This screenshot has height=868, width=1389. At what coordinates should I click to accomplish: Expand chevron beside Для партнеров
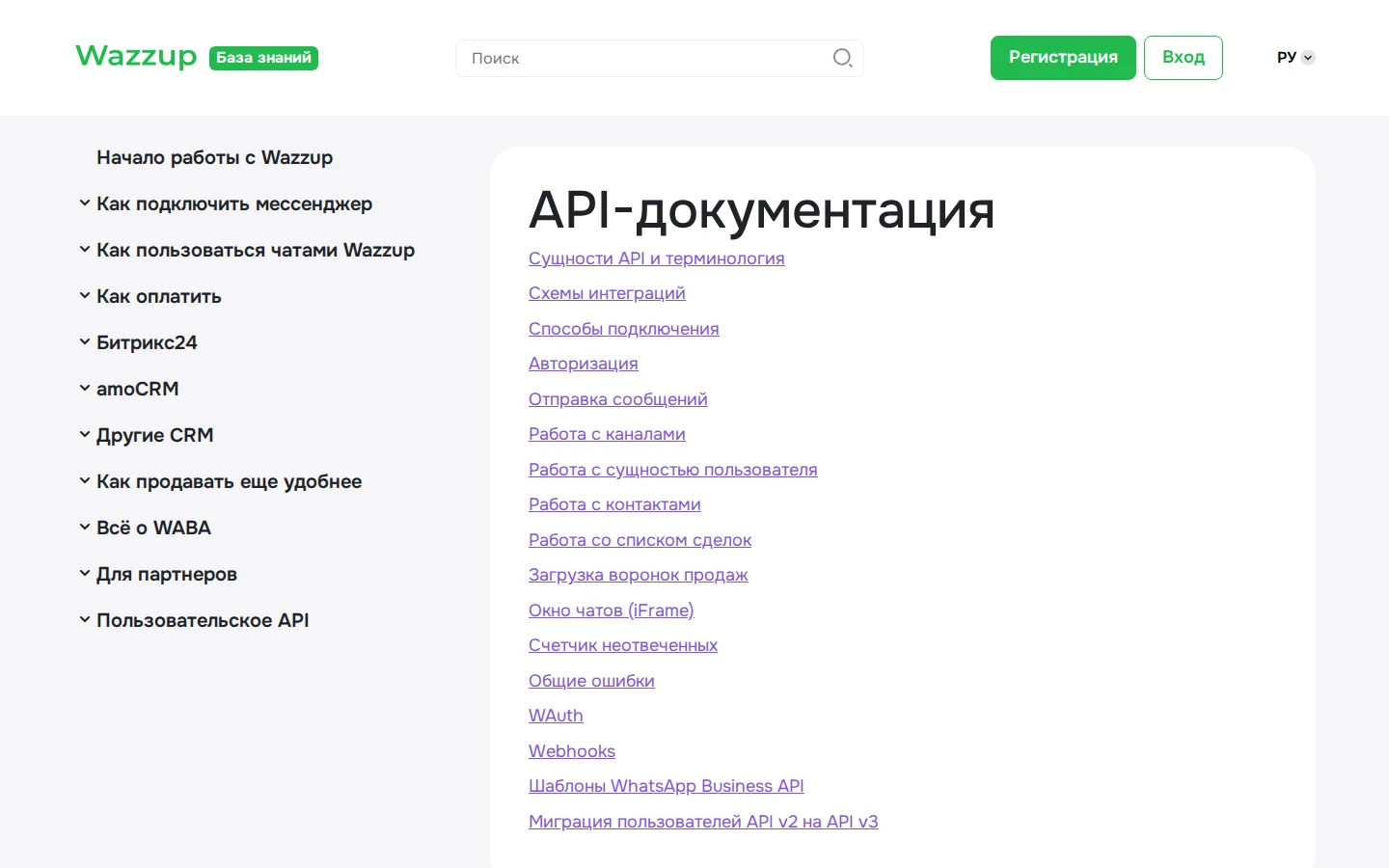pos(85,574)
